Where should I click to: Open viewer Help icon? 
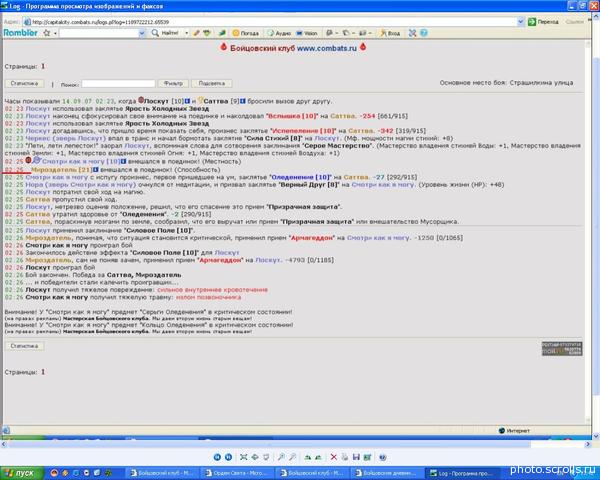coord(382,457)
